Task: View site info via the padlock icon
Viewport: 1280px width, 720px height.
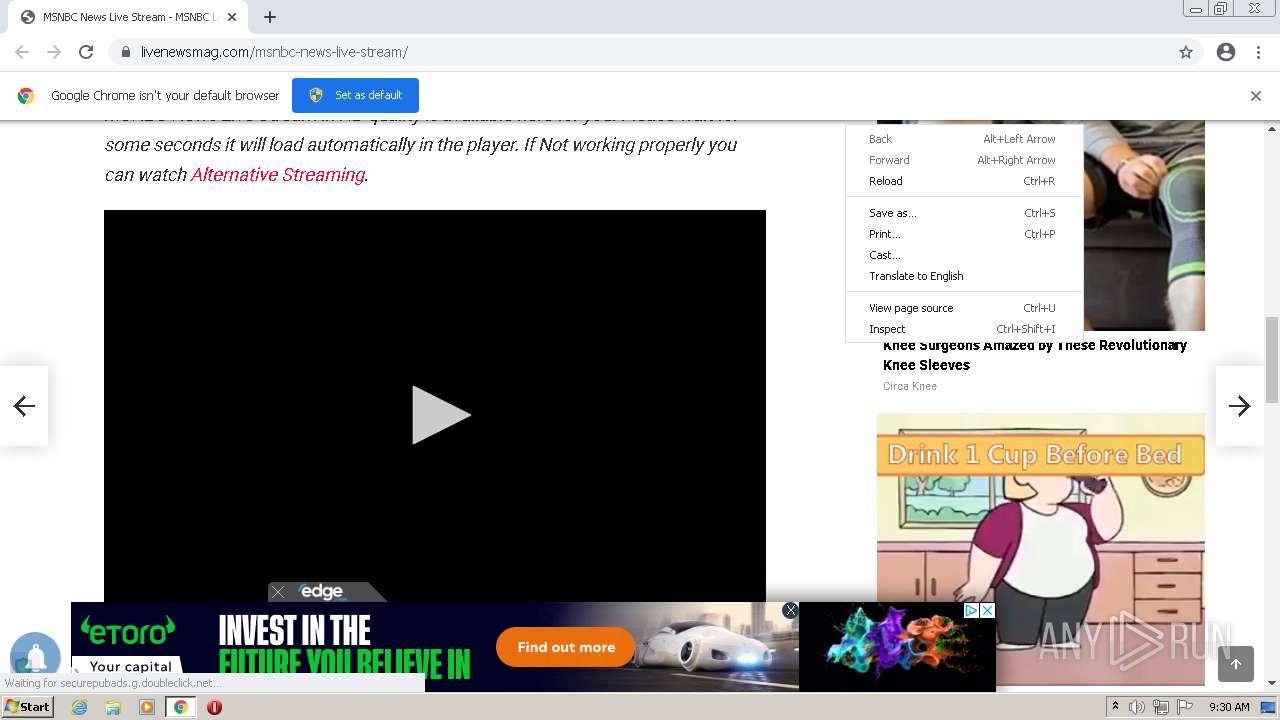Action: pyautogui.click(x=125, y=52)
